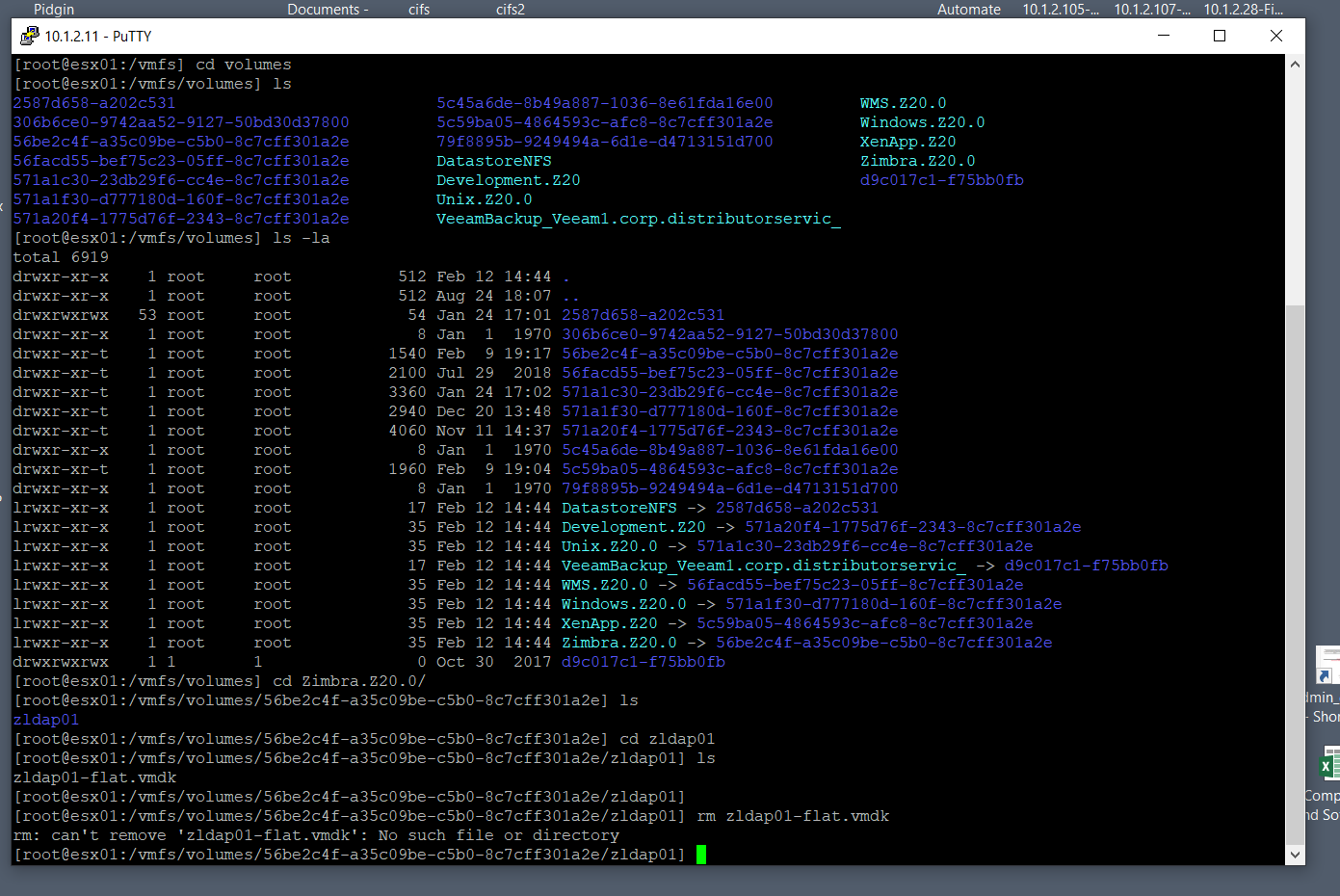Select the Documents taskbar entry

327,10
